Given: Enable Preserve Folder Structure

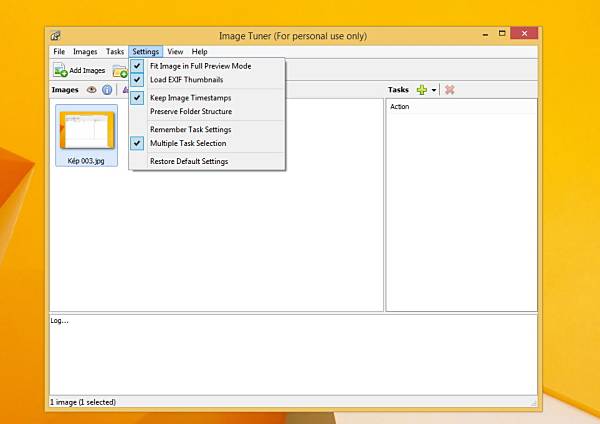Looking at the screenshot, I should coord(208,111).
